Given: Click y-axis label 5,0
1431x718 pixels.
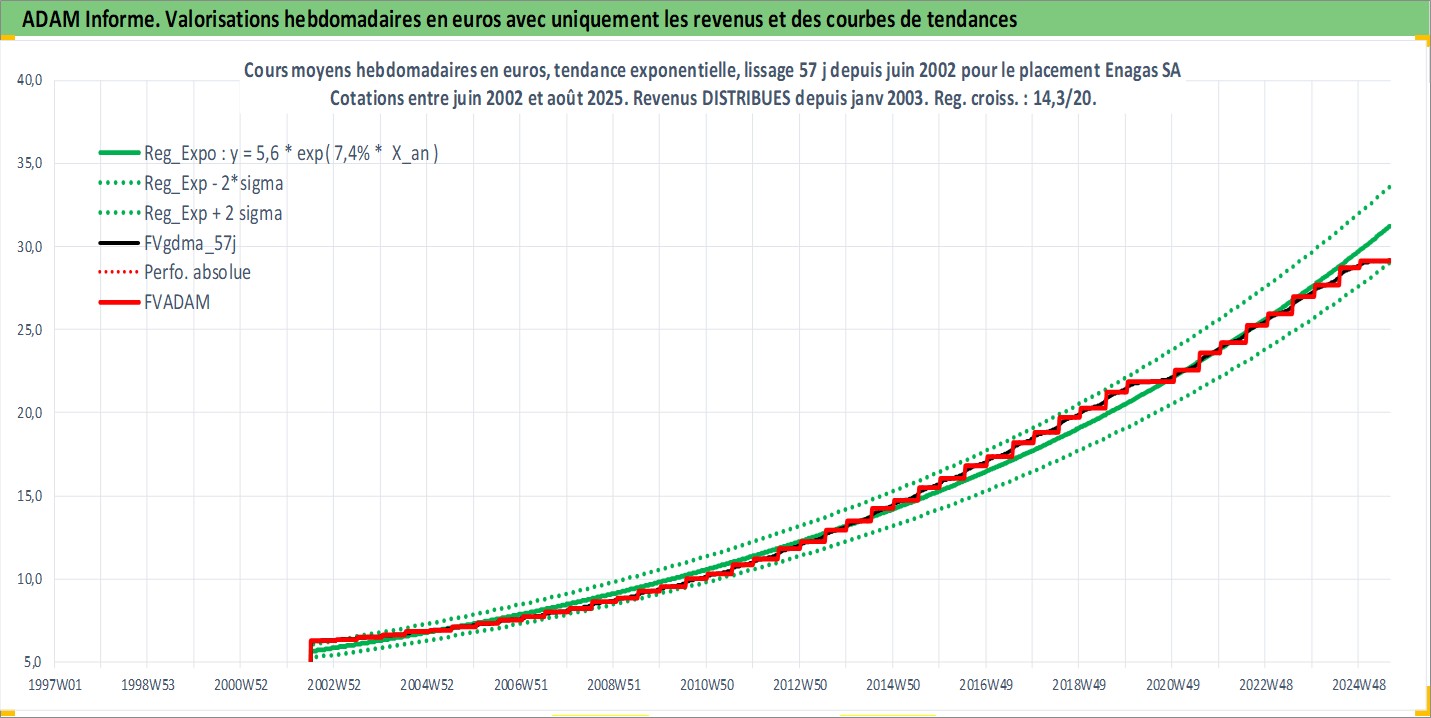Looking at the screenshot, I should point(34,662).
